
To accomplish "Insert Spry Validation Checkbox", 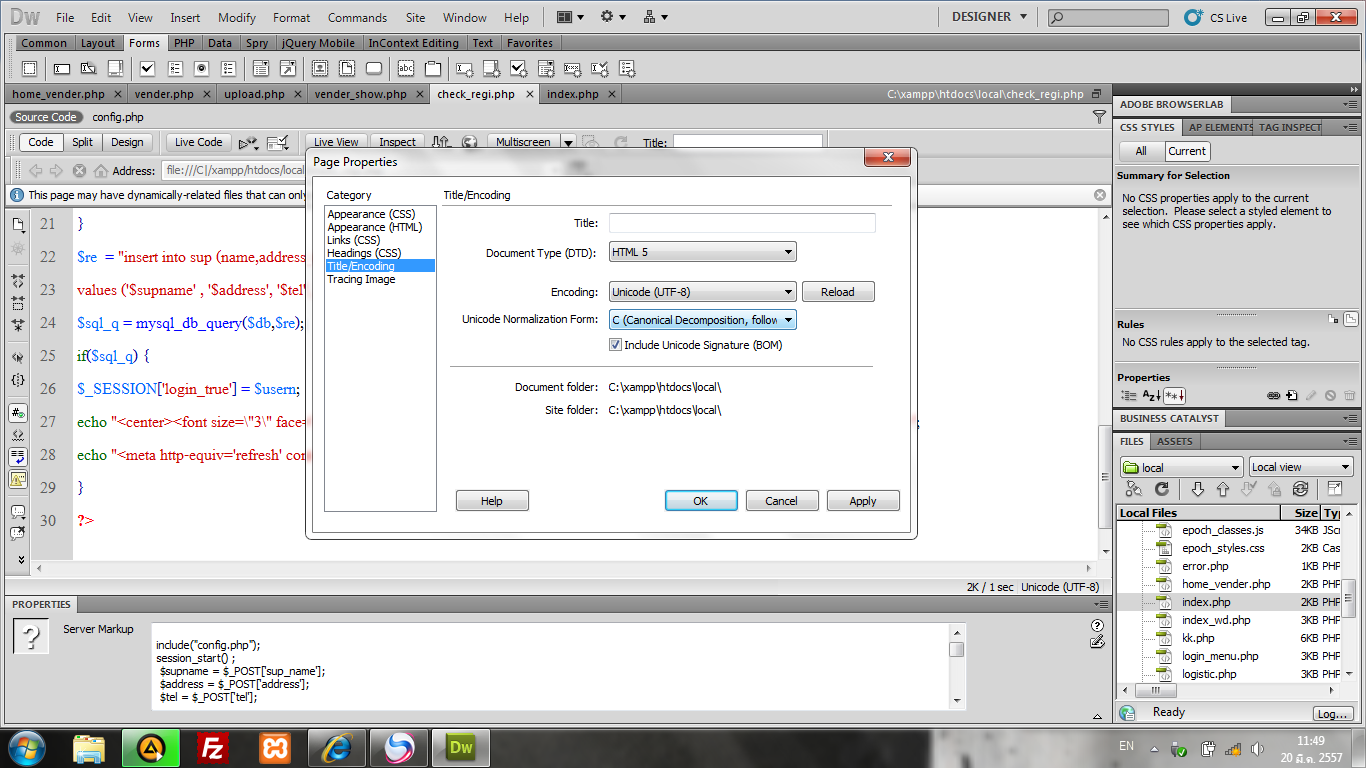I will point(519,69).
